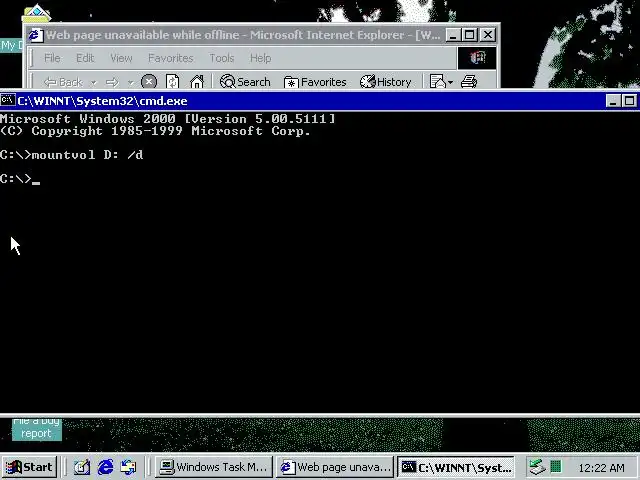Click the Copyright 1985-1999 Microsoft line

coord(155,131)
